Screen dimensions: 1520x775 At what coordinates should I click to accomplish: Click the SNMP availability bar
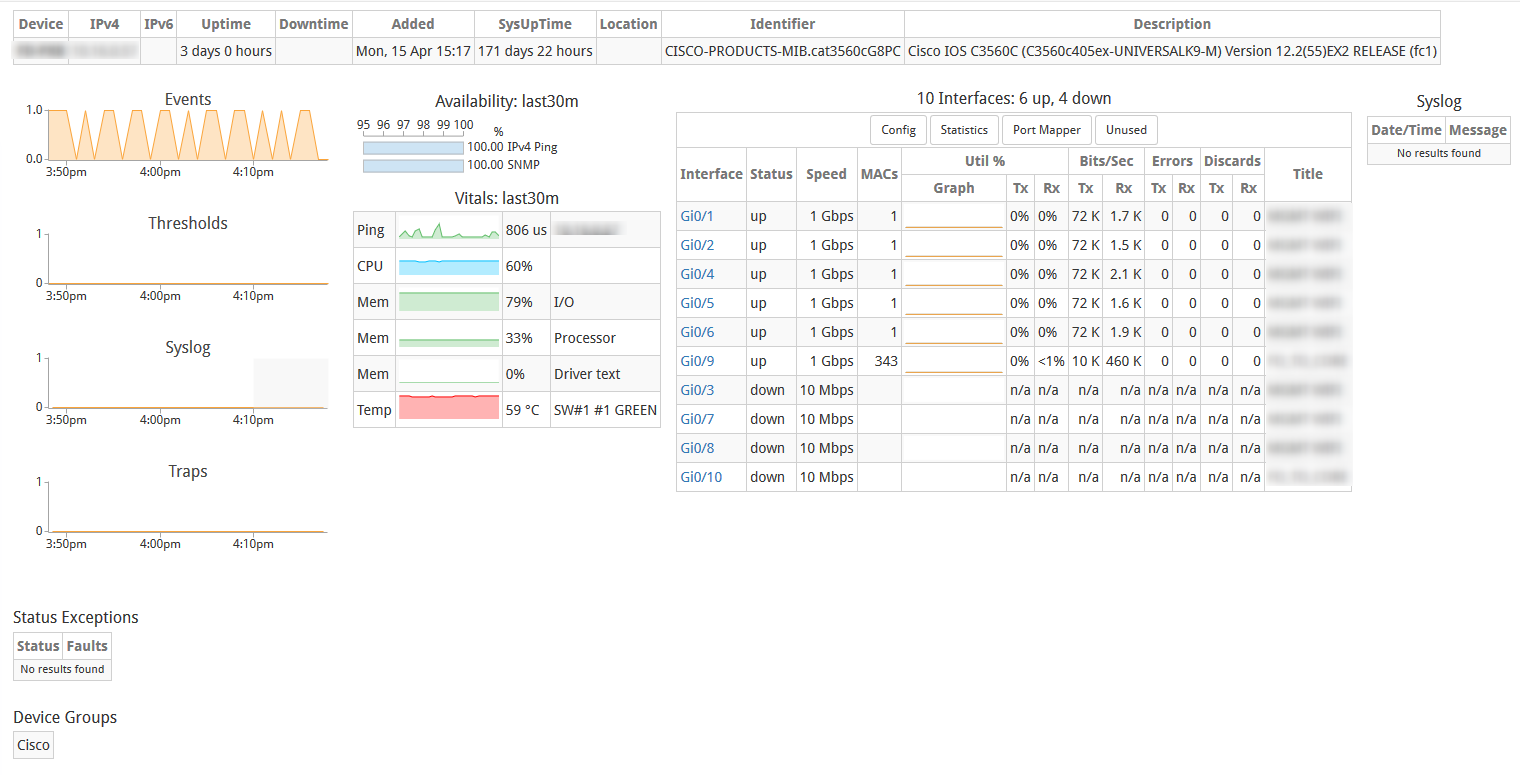(413, 166)
